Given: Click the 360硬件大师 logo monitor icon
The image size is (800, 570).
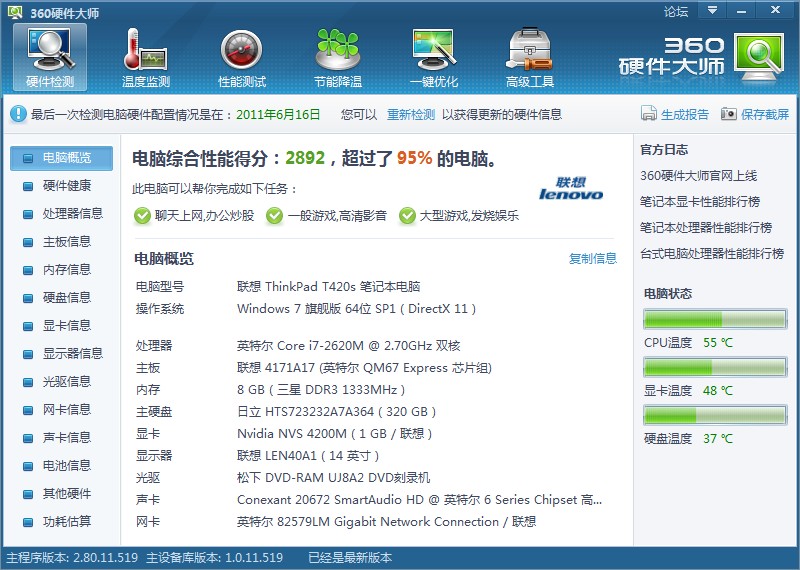Looking at the screenshot, I should click(759, 56).
